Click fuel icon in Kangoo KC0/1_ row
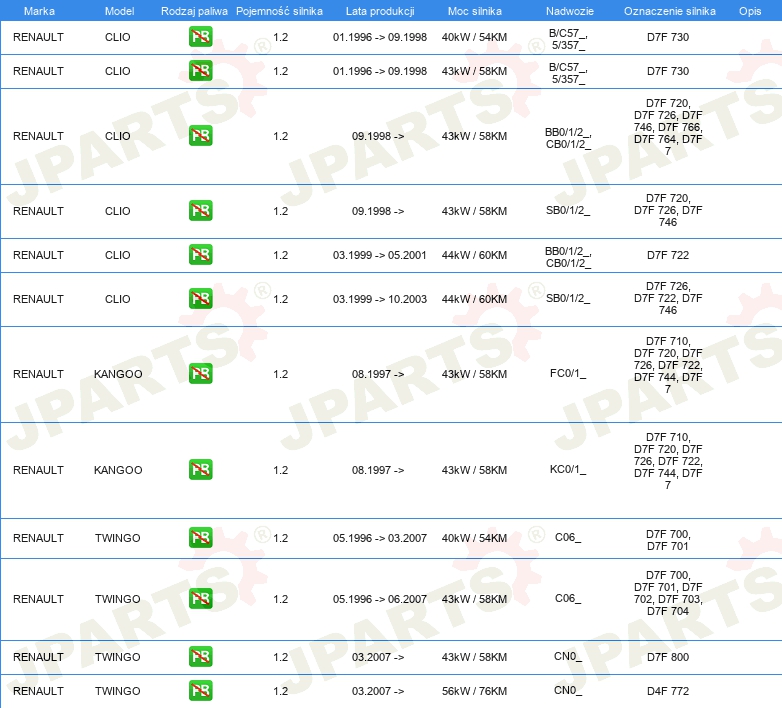 [200, 469]
